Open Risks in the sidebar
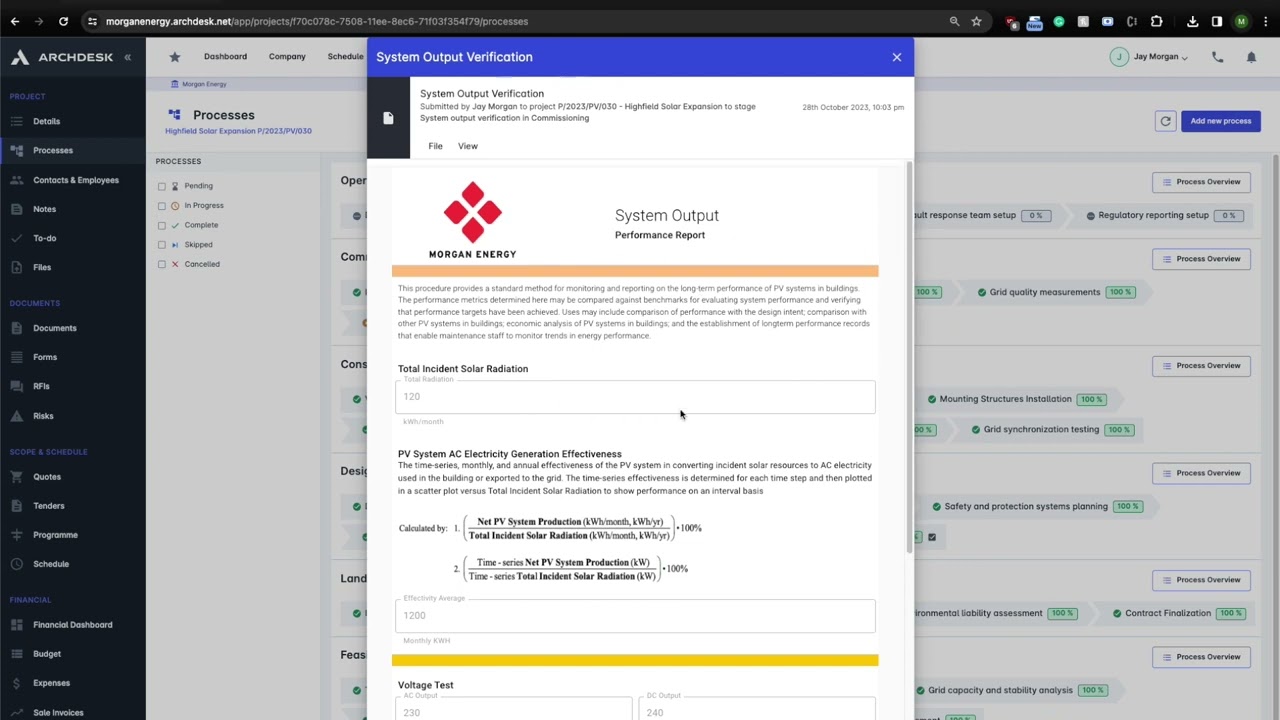This screenshot has height=720, width=1280. pos(43,416)
